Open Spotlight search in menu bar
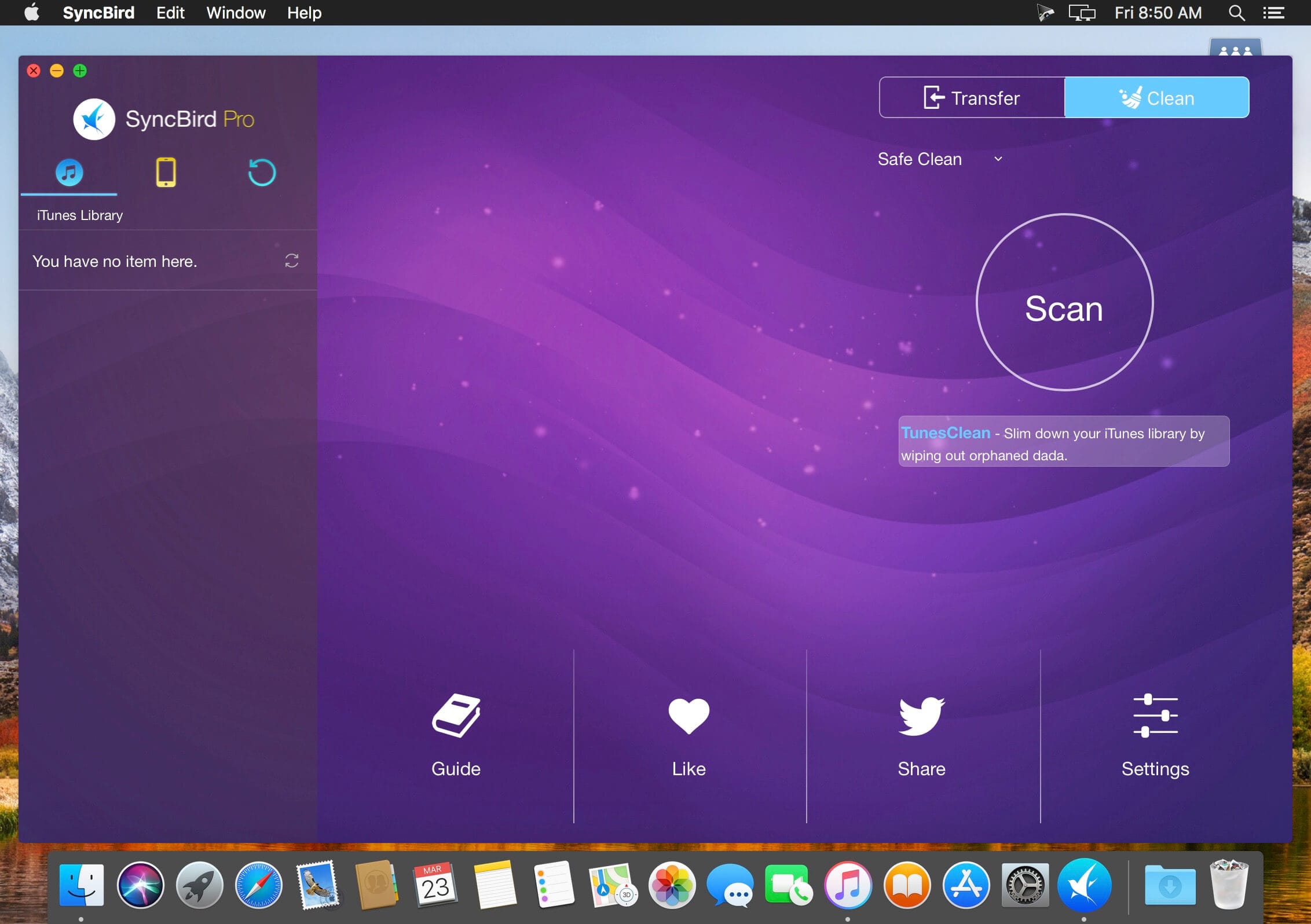 pyautogui.click(x=1236, y=13)
